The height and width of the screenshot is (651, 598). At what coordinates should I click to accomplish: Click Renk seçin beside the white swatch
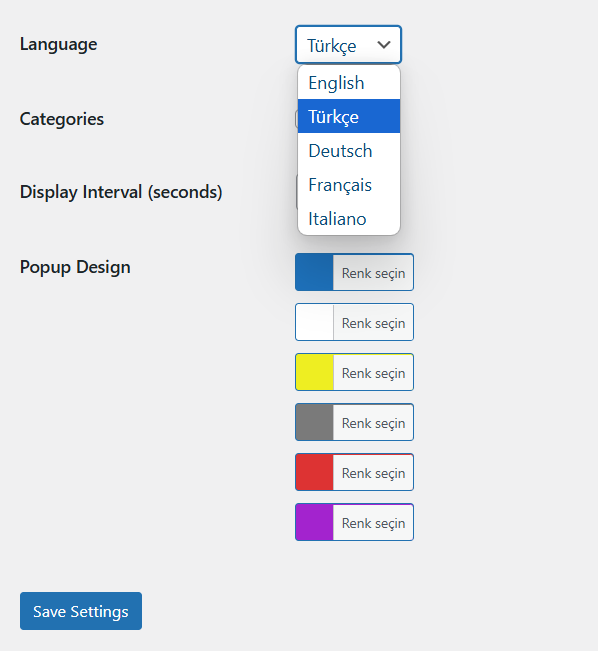click(373, 323)
